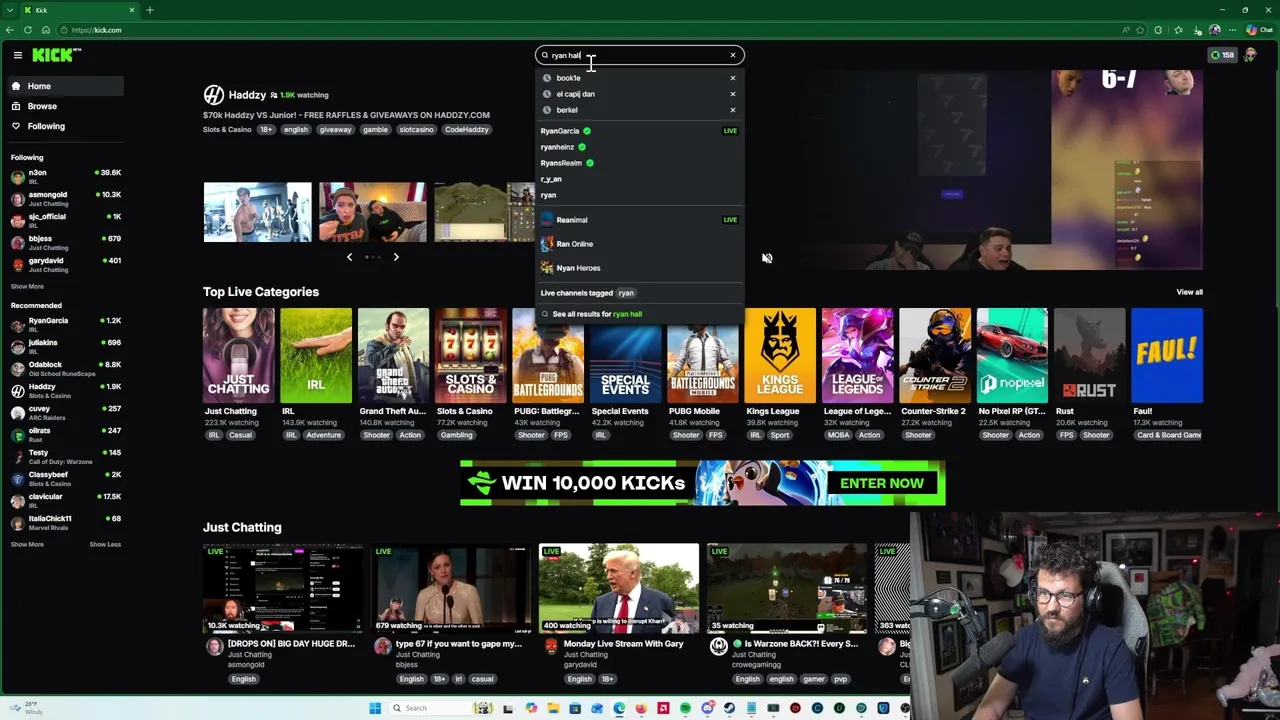Viewport: 1280px width, 720px height.
Task: Open garydavid followed channel
Action: click(x=64, y=265)
